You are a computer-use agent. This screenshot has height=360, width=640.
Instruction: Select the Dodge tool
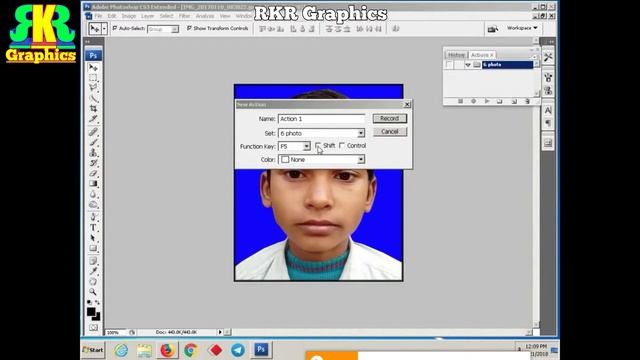coord(93,204)
